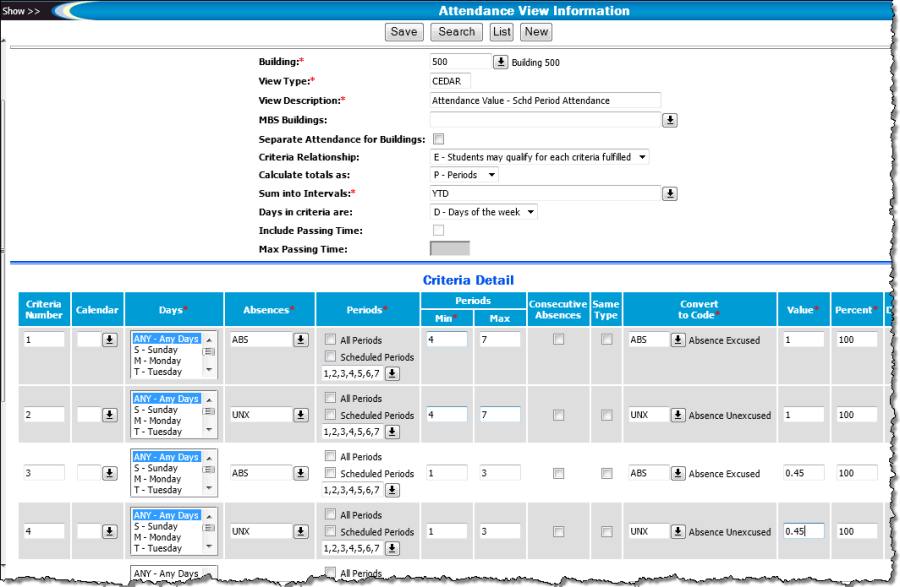Screen dimensions: 900x587
Task: Enable Separate Attendance for Buildings checkbox
Action: [x=438, y=139]
